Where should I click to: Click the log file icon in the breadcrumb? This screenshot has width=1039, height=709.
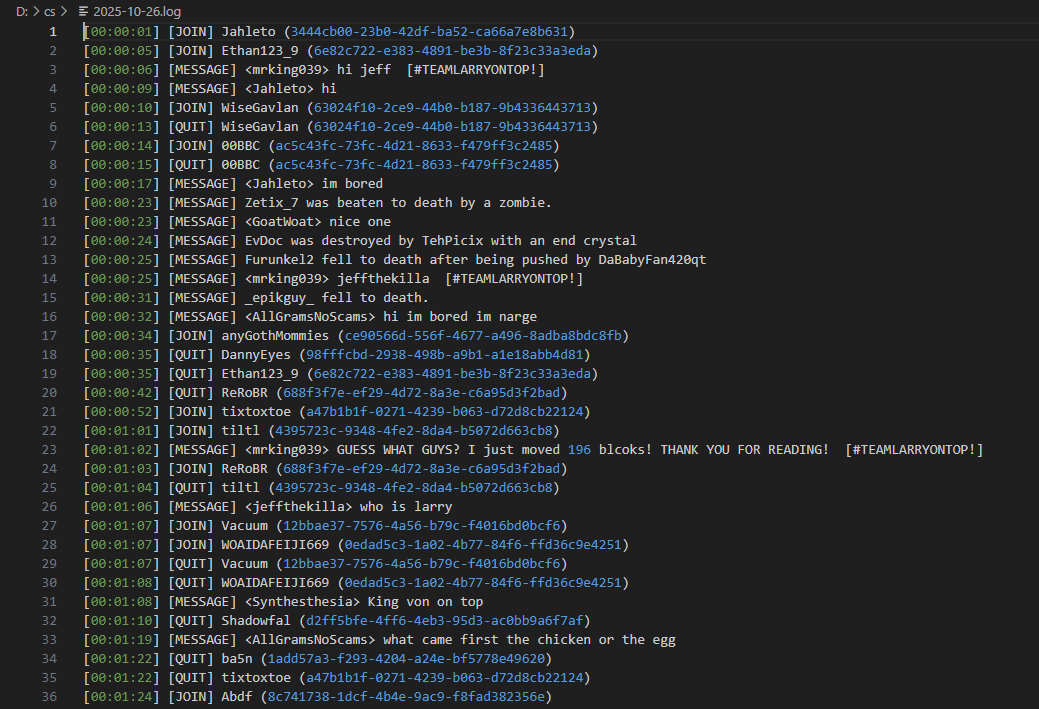(83, 11)
